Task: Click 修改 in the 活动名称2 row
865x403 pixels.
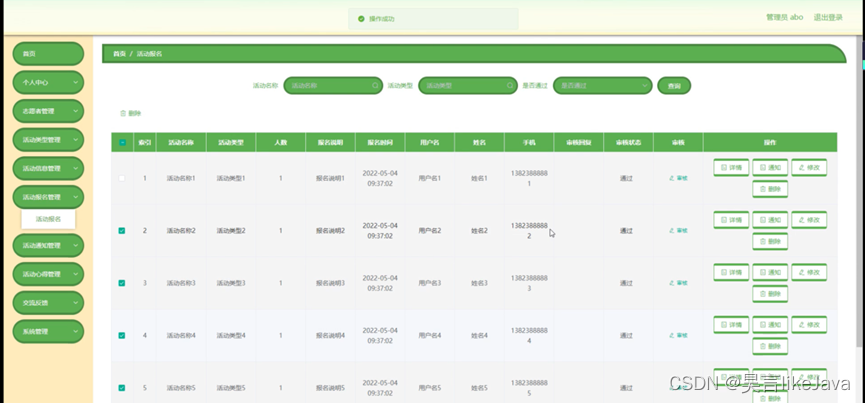Action: [809, 219]
